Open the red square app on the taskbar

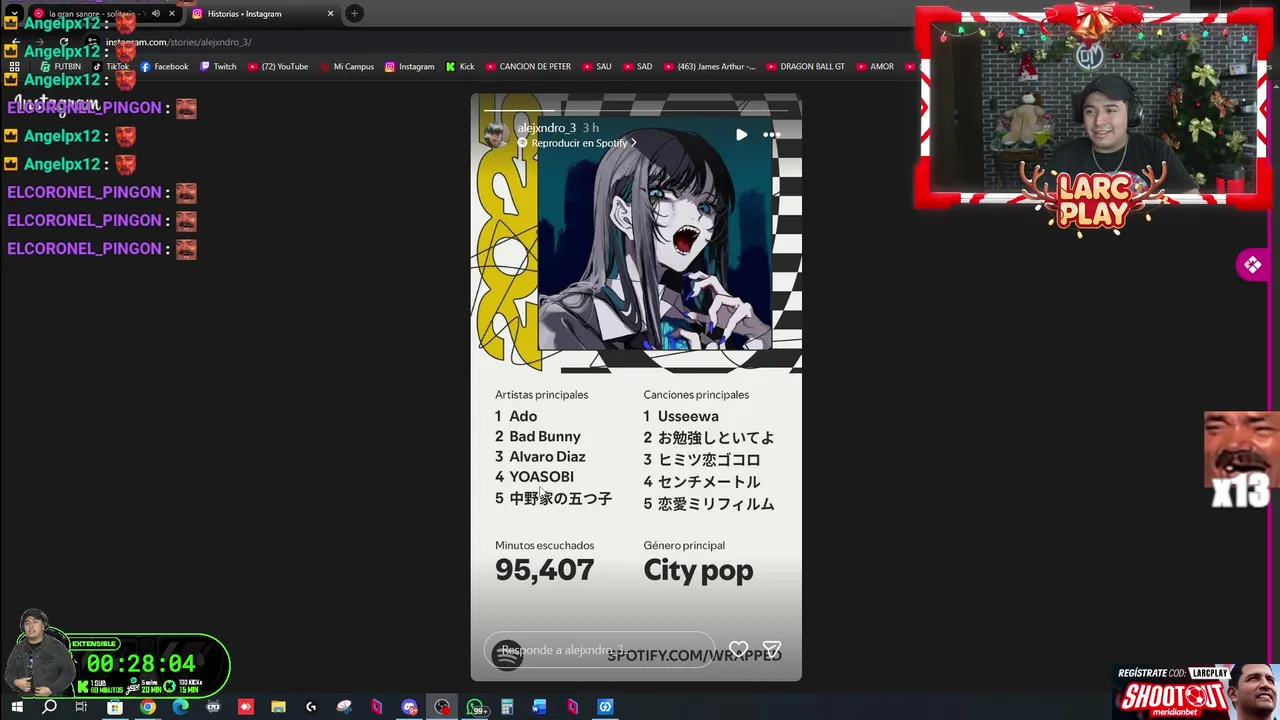(246, 707)
